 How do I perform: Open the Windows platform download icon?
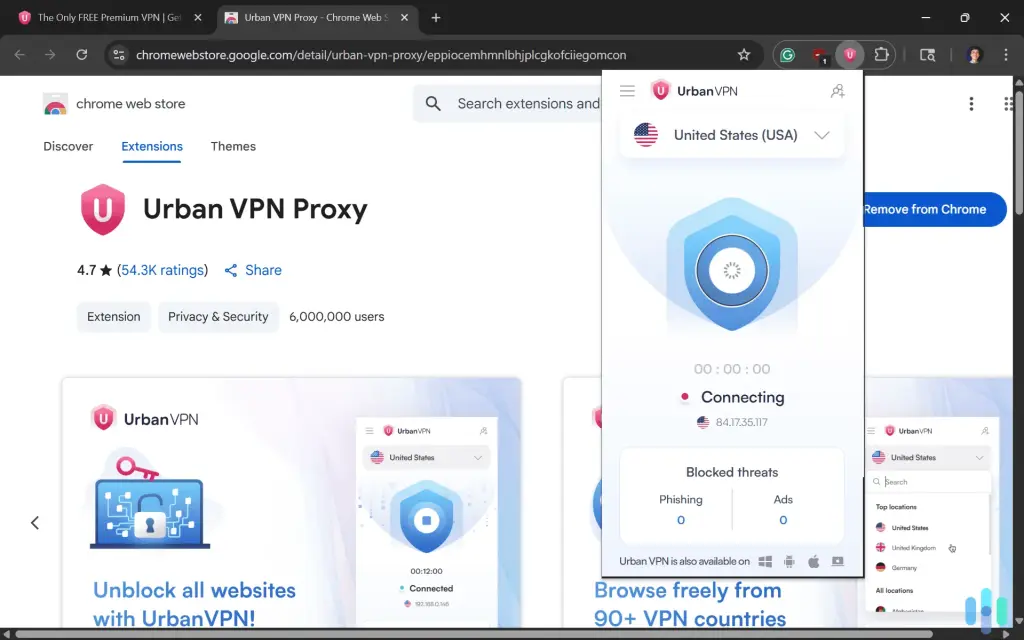point(765,562)
